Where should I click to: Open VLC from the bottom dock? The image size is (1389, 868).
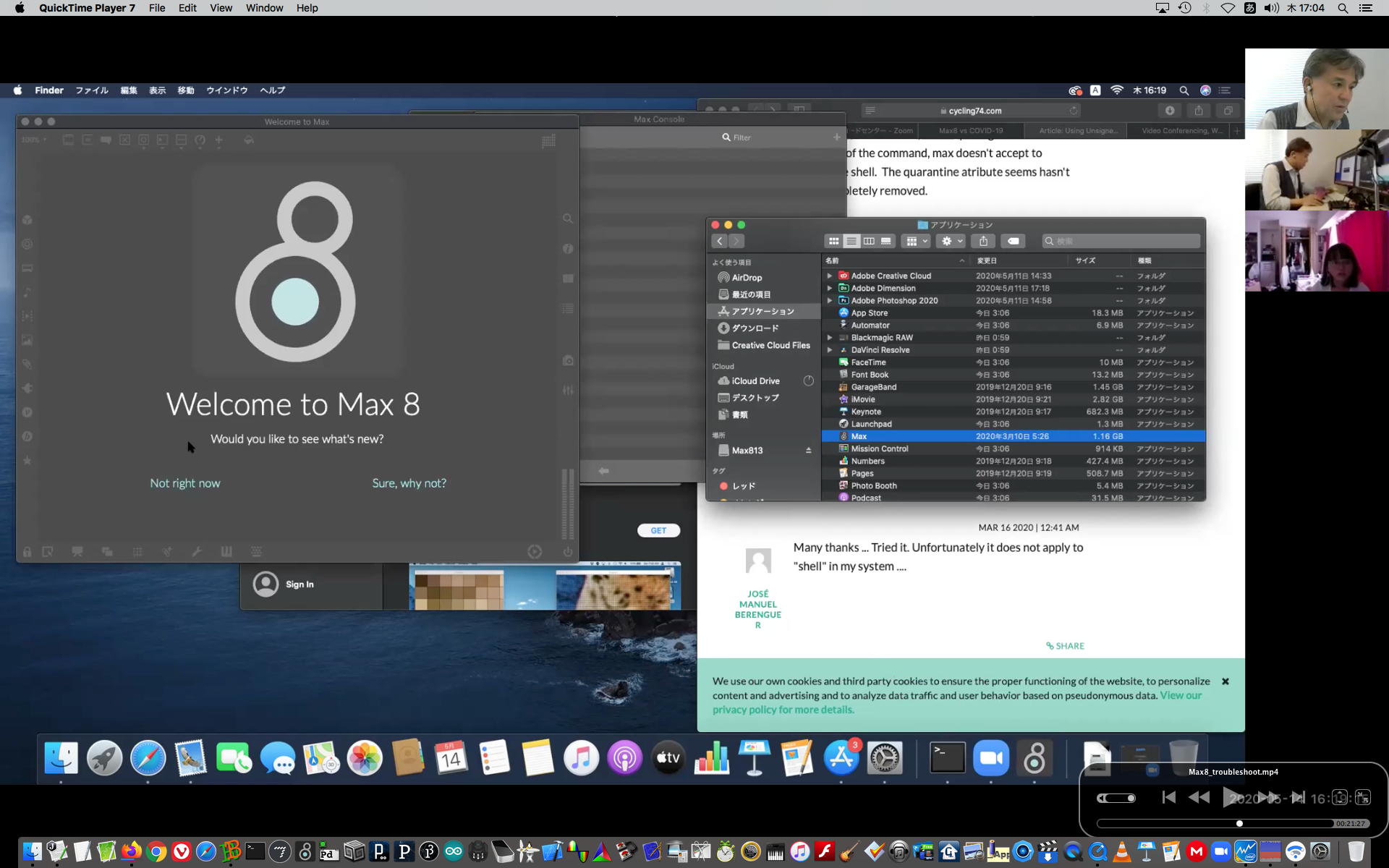pos(1122,851)
